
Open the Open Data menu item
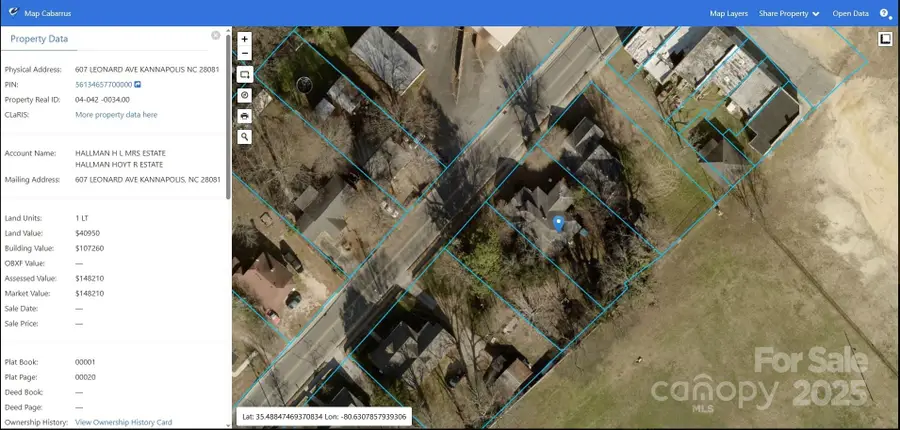coord(850,13)
